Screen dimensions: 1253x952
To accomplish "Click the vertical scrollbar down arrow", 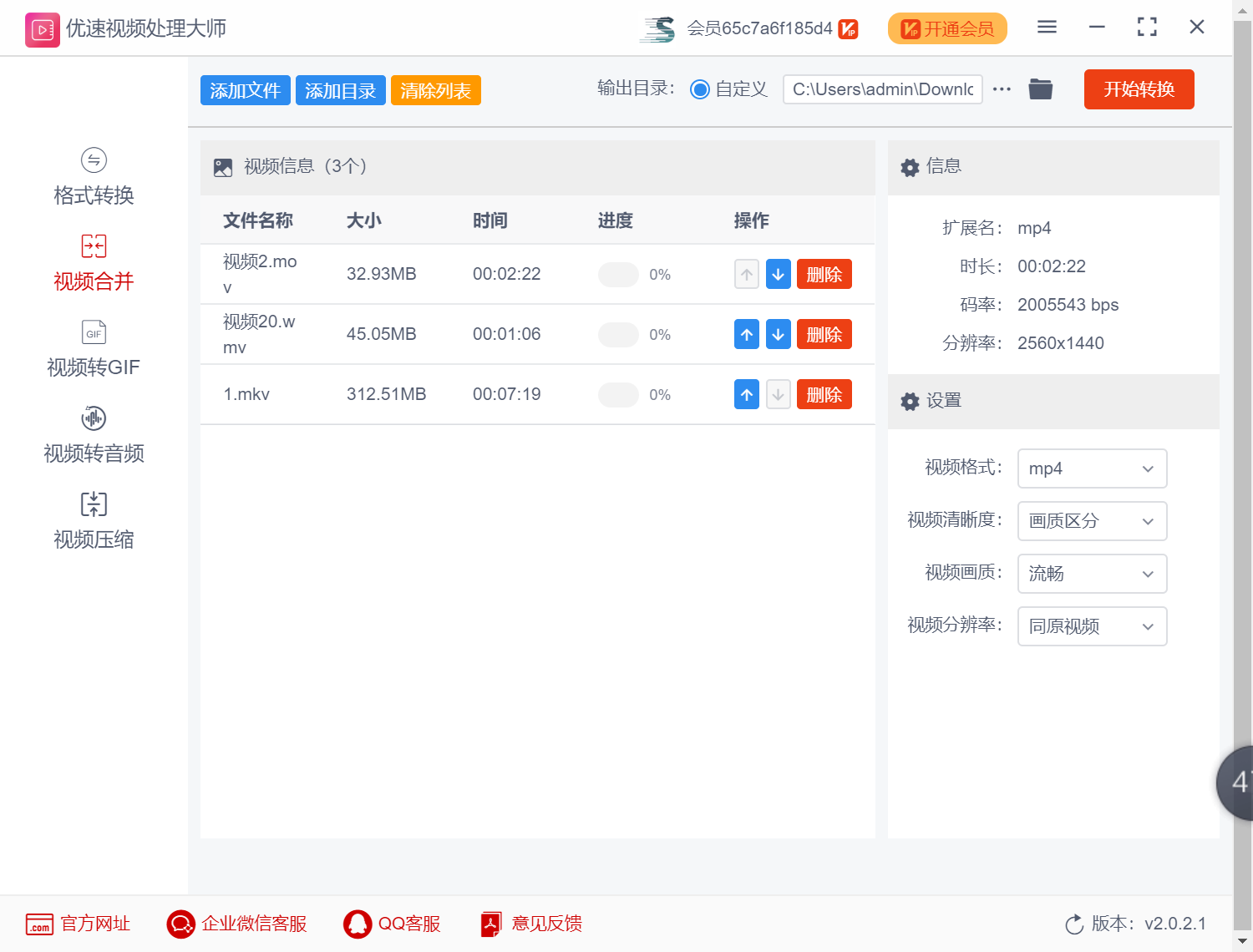I will (x=1242, y=942).
